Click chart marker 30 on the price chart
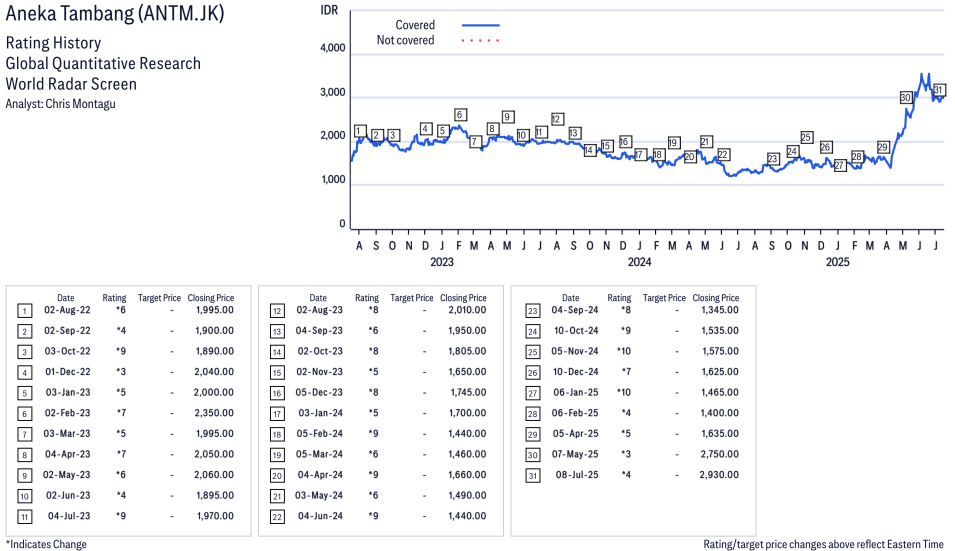This screenshot has height=551, width=955. coord(906,97)
